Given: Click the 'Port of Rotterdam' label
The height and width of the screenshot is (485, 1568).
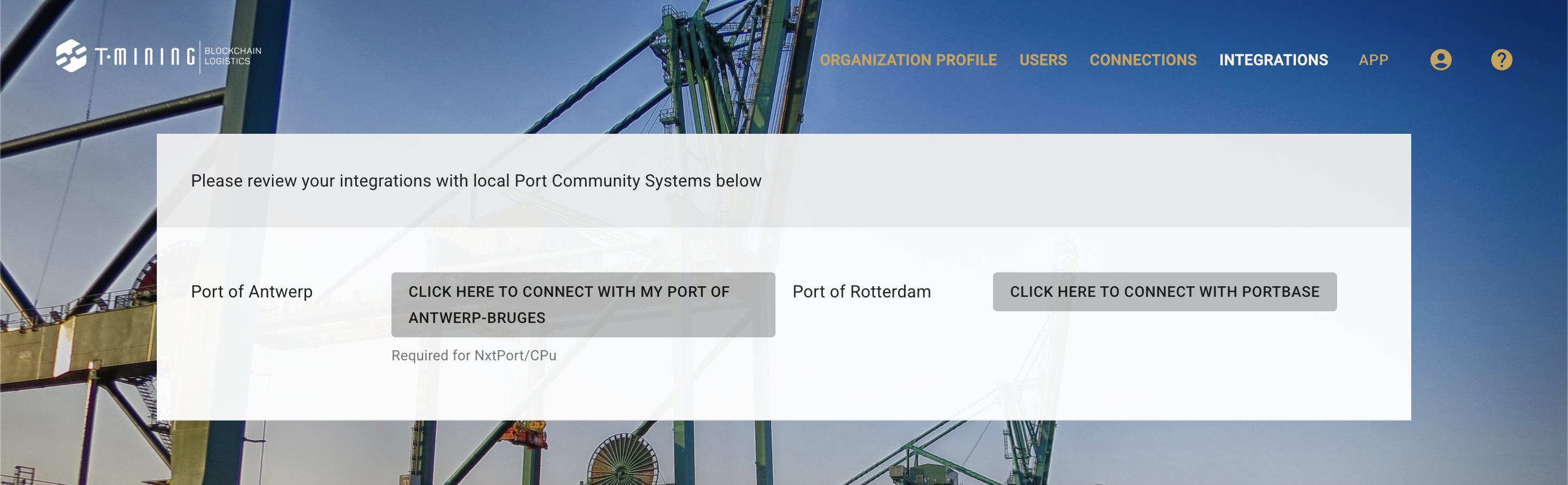Looking at the screenshot, I should pyautogui.click(x=861, y=292).
